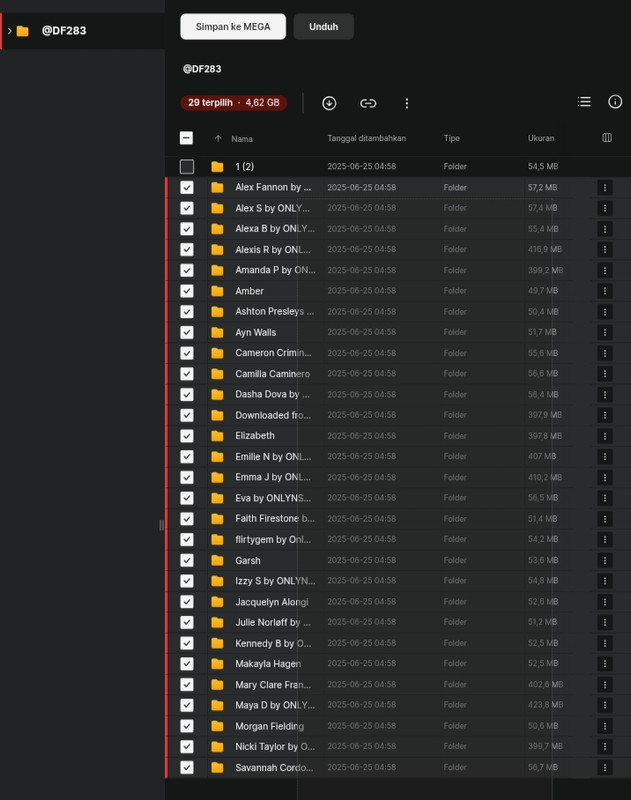Sort by Tipe column header
631x800 pixels.
451,138
